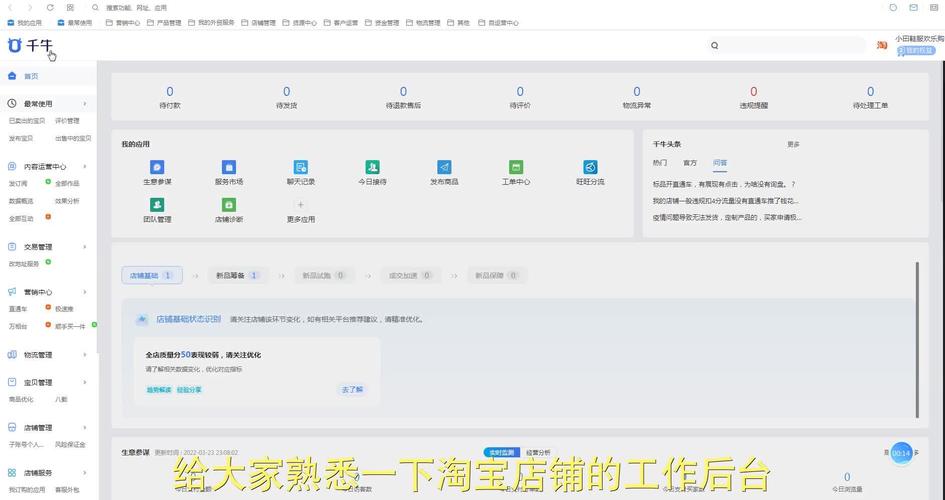Open 已卖出的宝贝 sidebar link
This screenshot has width=945, height=500.
tap(27, 120)
